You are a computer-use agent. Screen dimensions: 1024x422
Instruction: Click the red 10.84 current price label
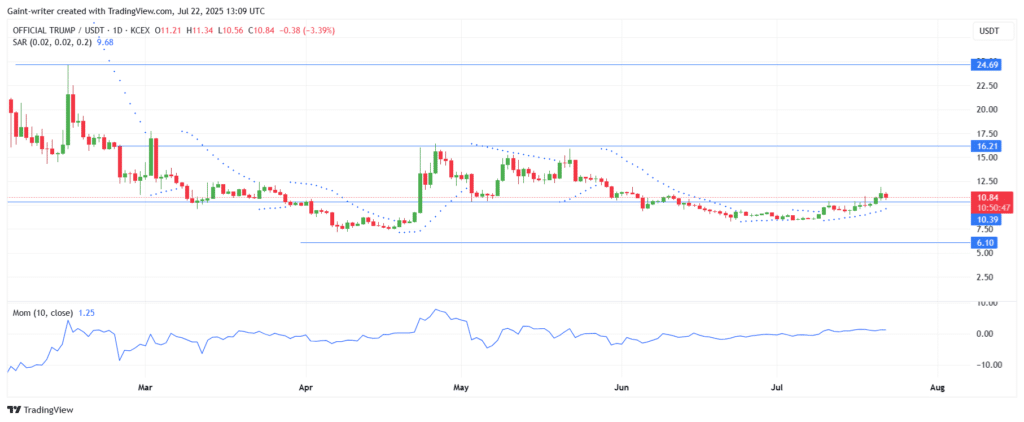991,197
